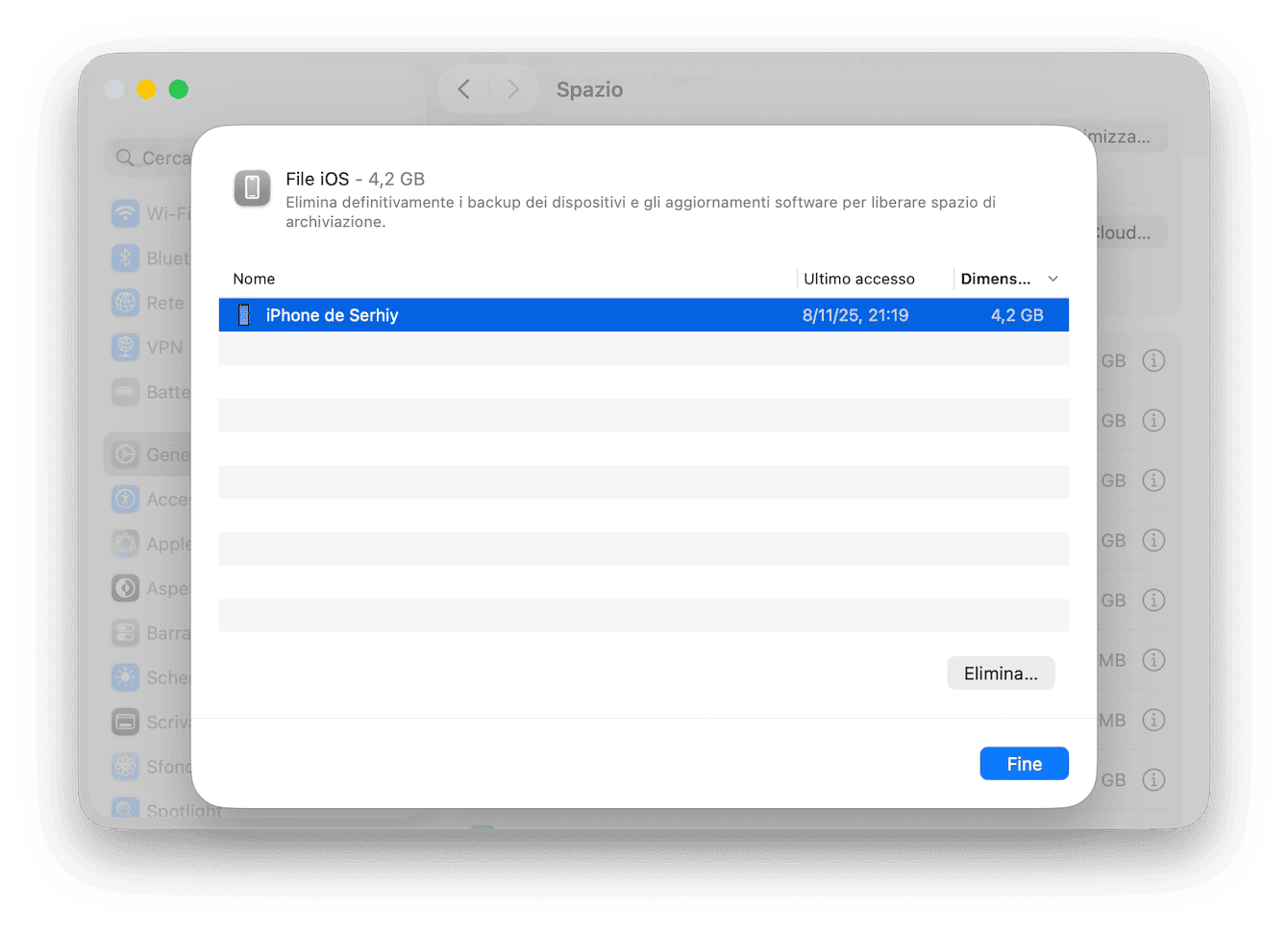This screenshot has width=1288, height=932.
Task: Open Barra dei menu item in sidebar
Action: point(151,633)
